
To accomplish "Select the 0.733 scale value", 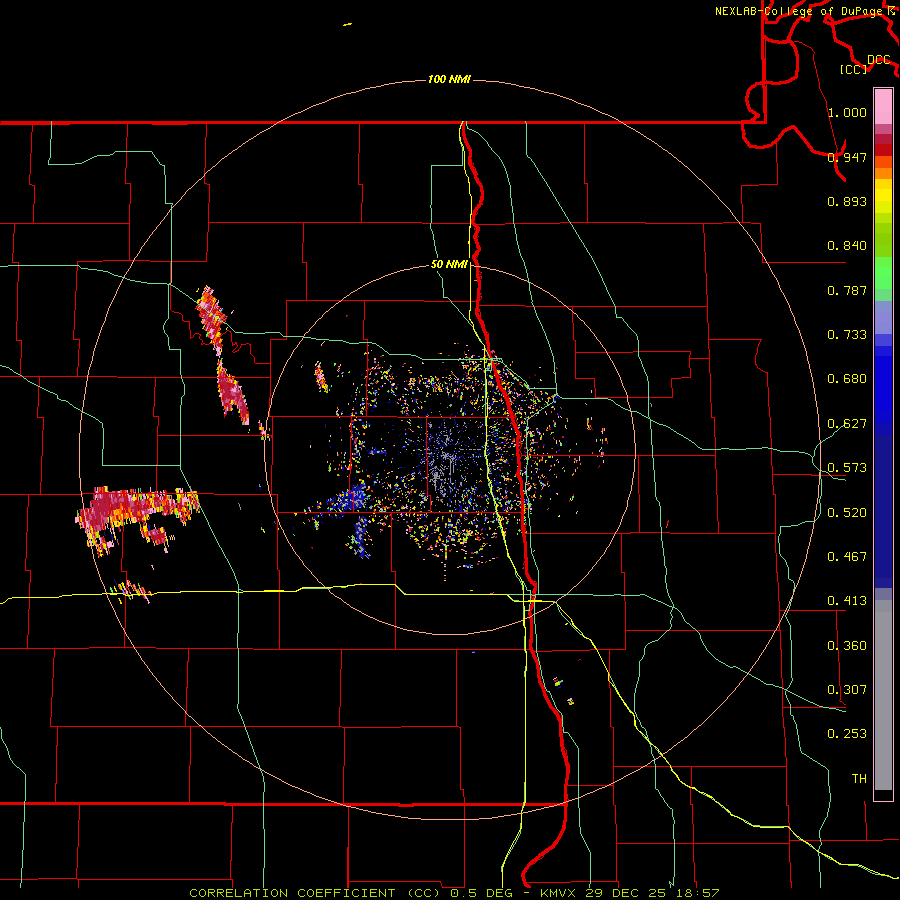I will pos(847,335).
